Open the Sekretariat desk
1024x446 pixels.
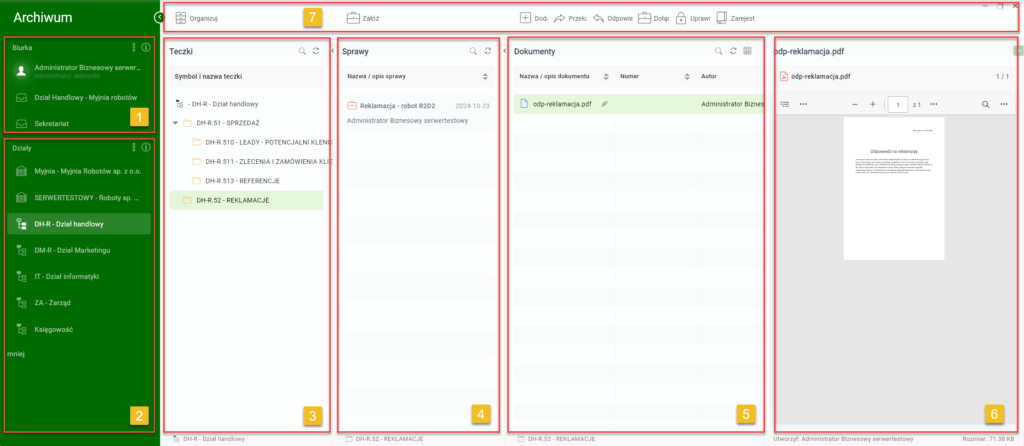tap(79, 123)
